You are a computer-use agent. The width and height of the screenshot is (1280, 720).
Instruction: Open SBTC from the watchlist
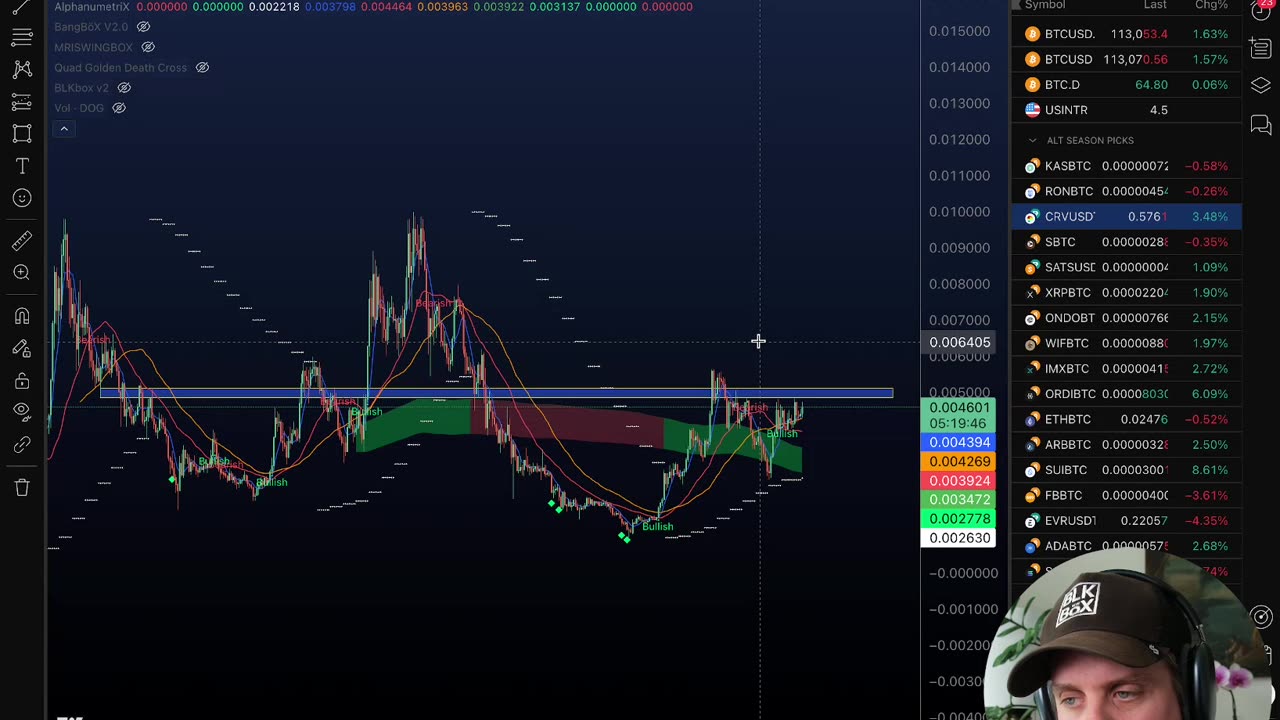1127,242
